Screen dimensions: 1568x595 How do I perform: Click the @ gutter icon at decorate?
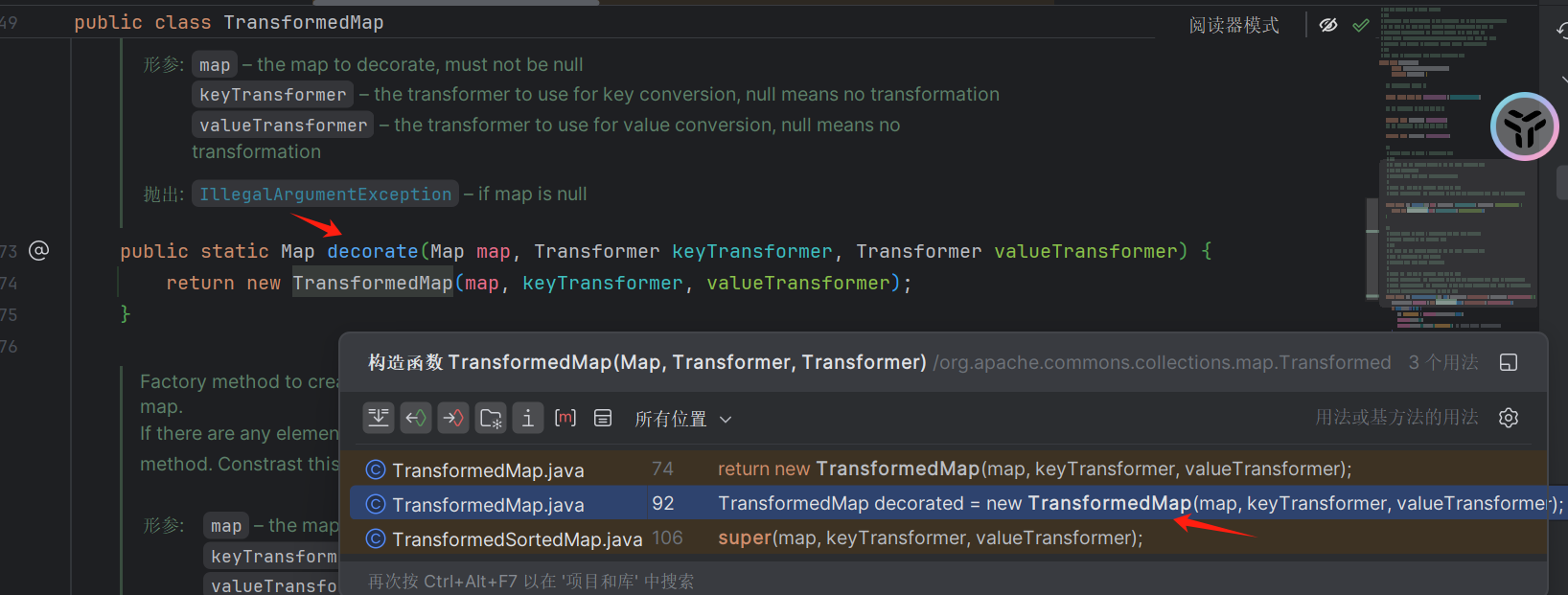(39, 251)
